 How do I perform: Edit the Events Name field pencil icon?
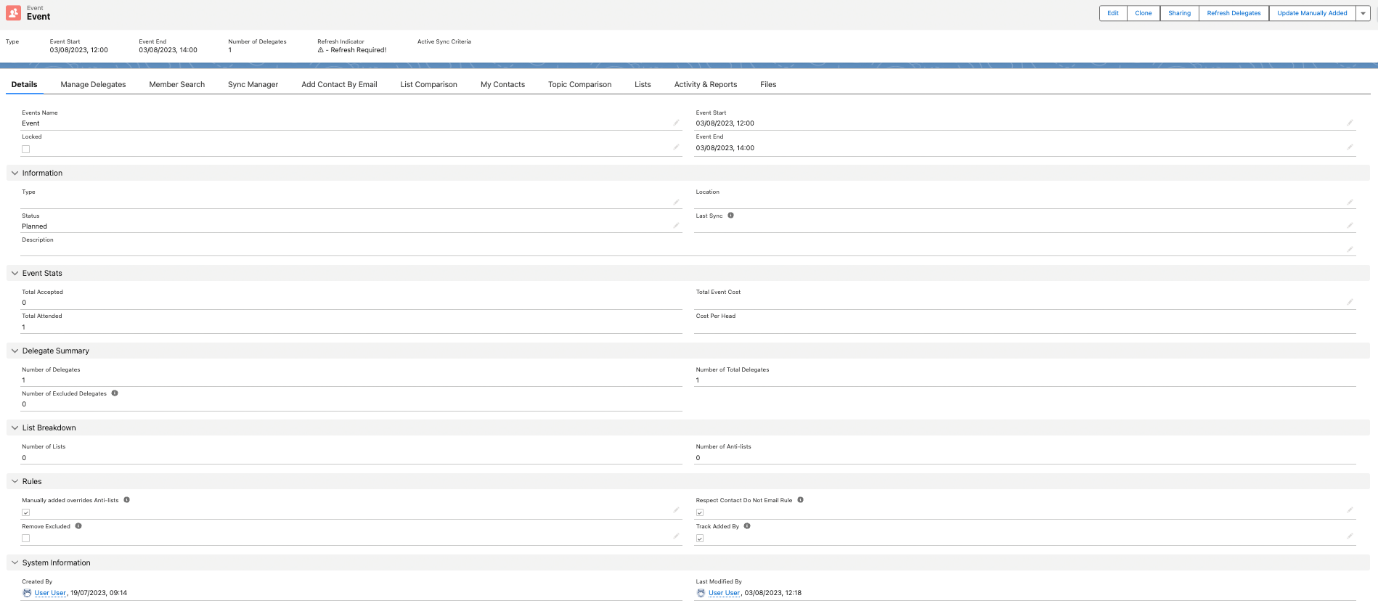click(x=676, y=123)
